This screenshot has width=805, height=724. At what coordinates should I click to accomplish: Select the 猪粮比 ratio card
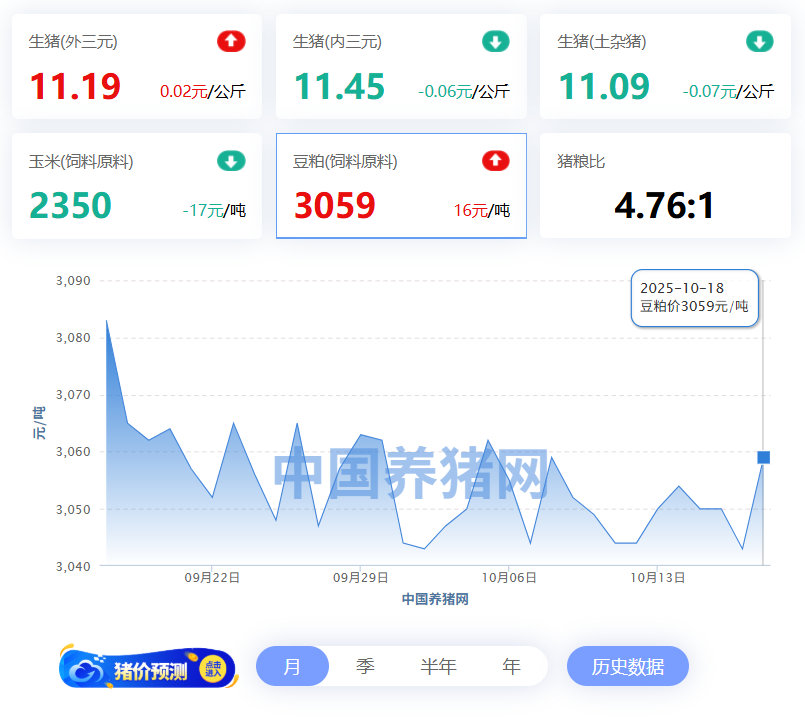pyautogui.click(x=665, y=186)
